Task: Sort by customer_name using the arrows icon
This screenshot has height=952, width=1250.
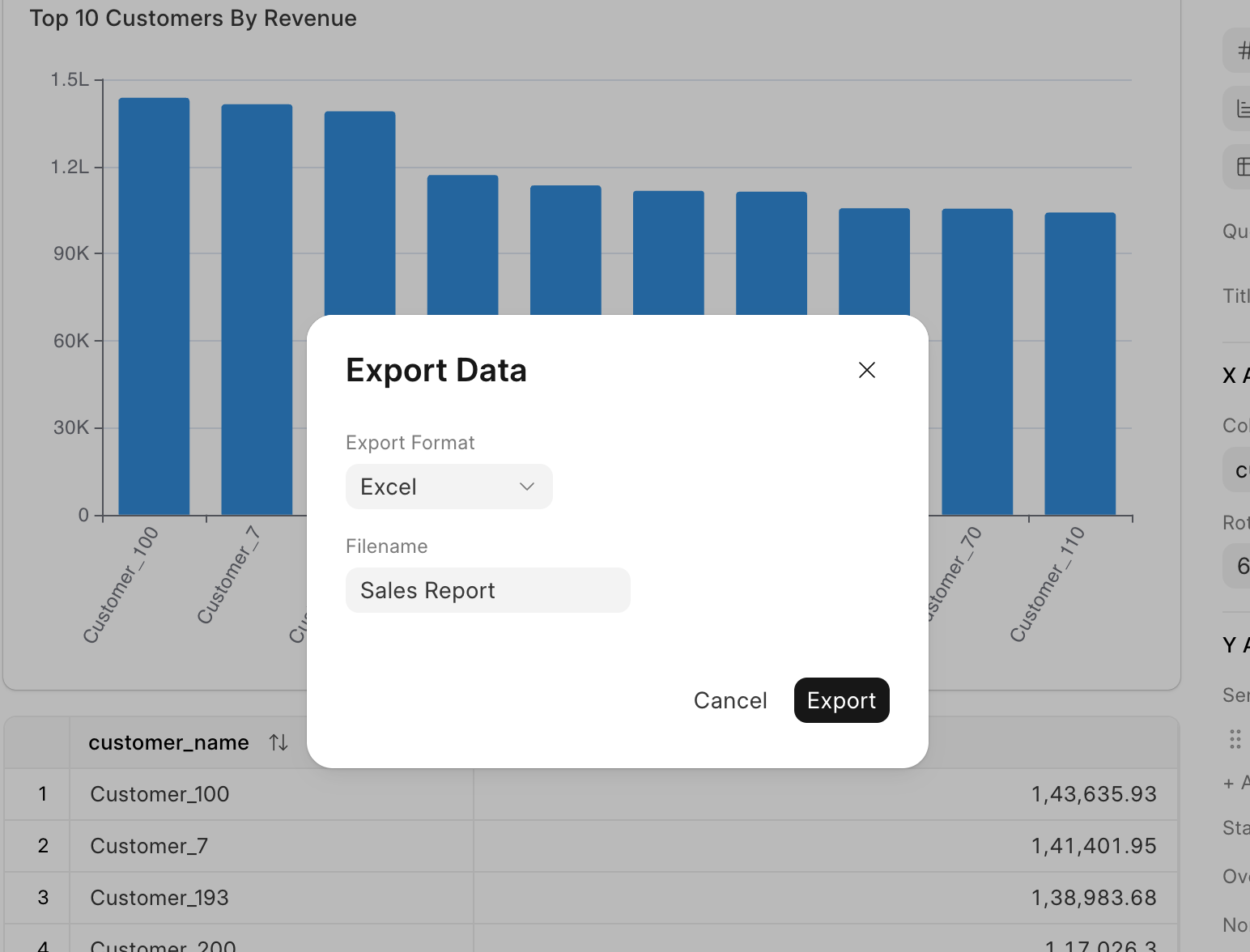Action: coord(278,742)
